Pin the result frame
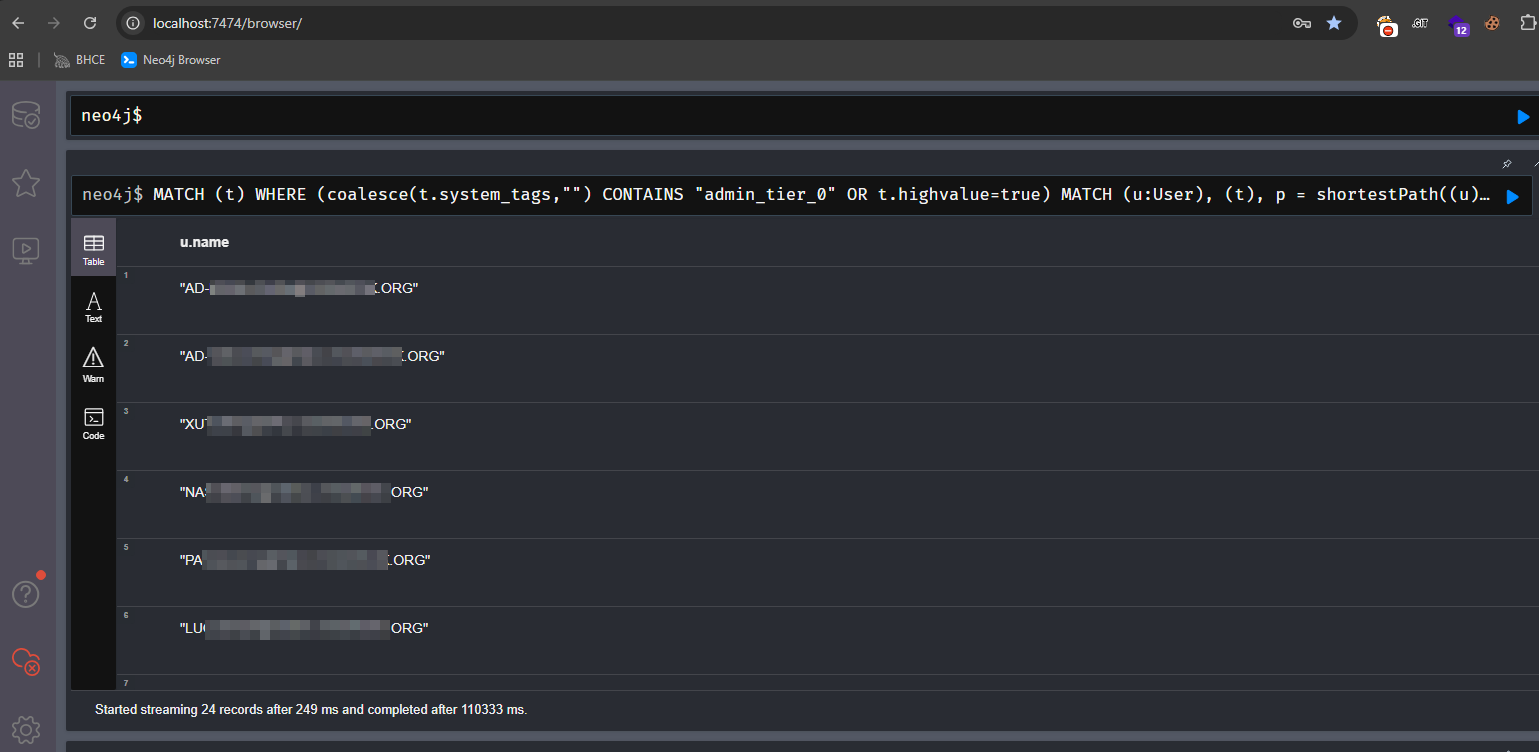 coord(1506,164)
